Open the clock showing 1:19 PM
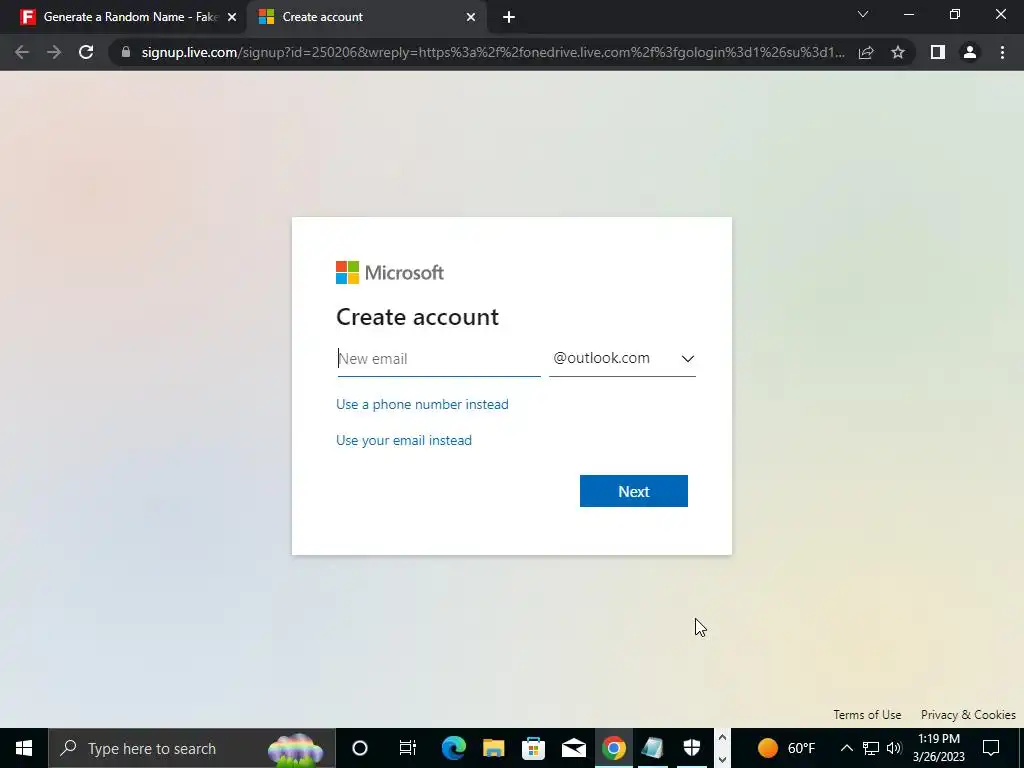This screenshot has height=768, width=1024. tap(939, 748)
